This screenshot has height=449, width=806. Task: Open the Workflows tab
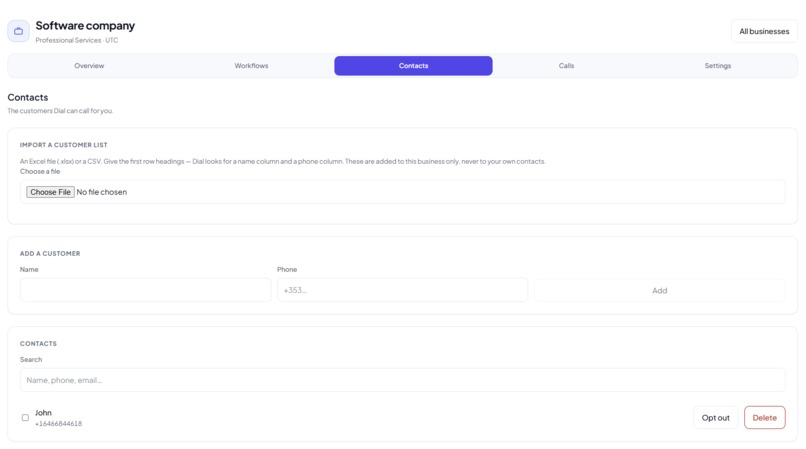tap(251, 66)
